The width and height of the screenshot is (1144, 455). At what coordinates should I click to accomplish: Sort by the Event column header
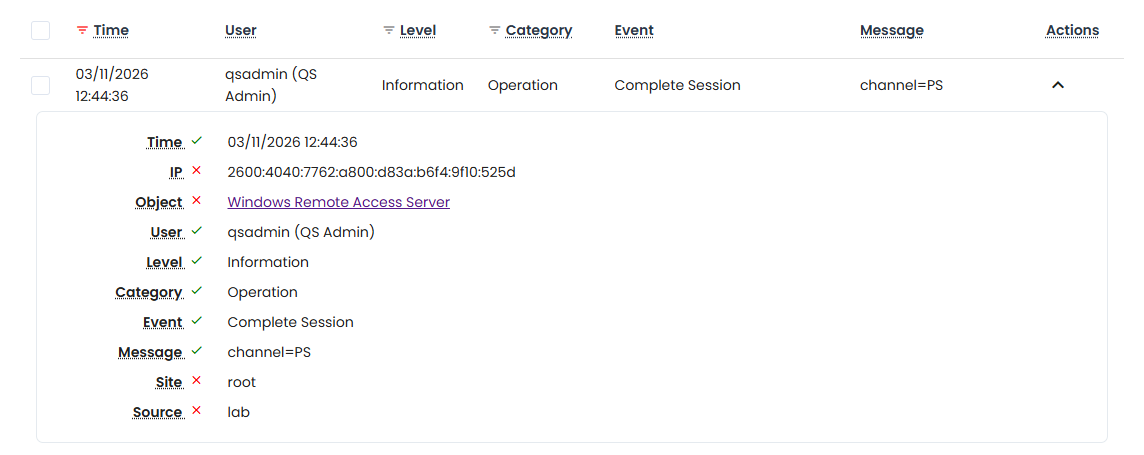click(x=634, y=31)
